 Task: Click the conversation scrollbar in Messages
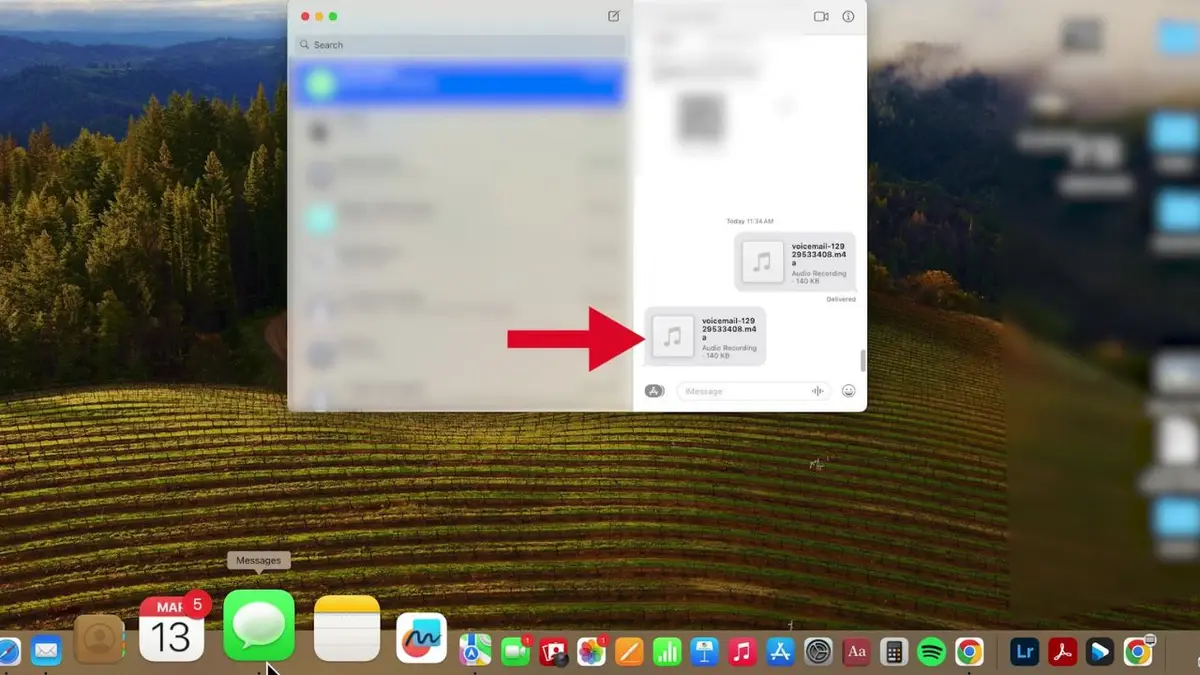coord(863,360)
